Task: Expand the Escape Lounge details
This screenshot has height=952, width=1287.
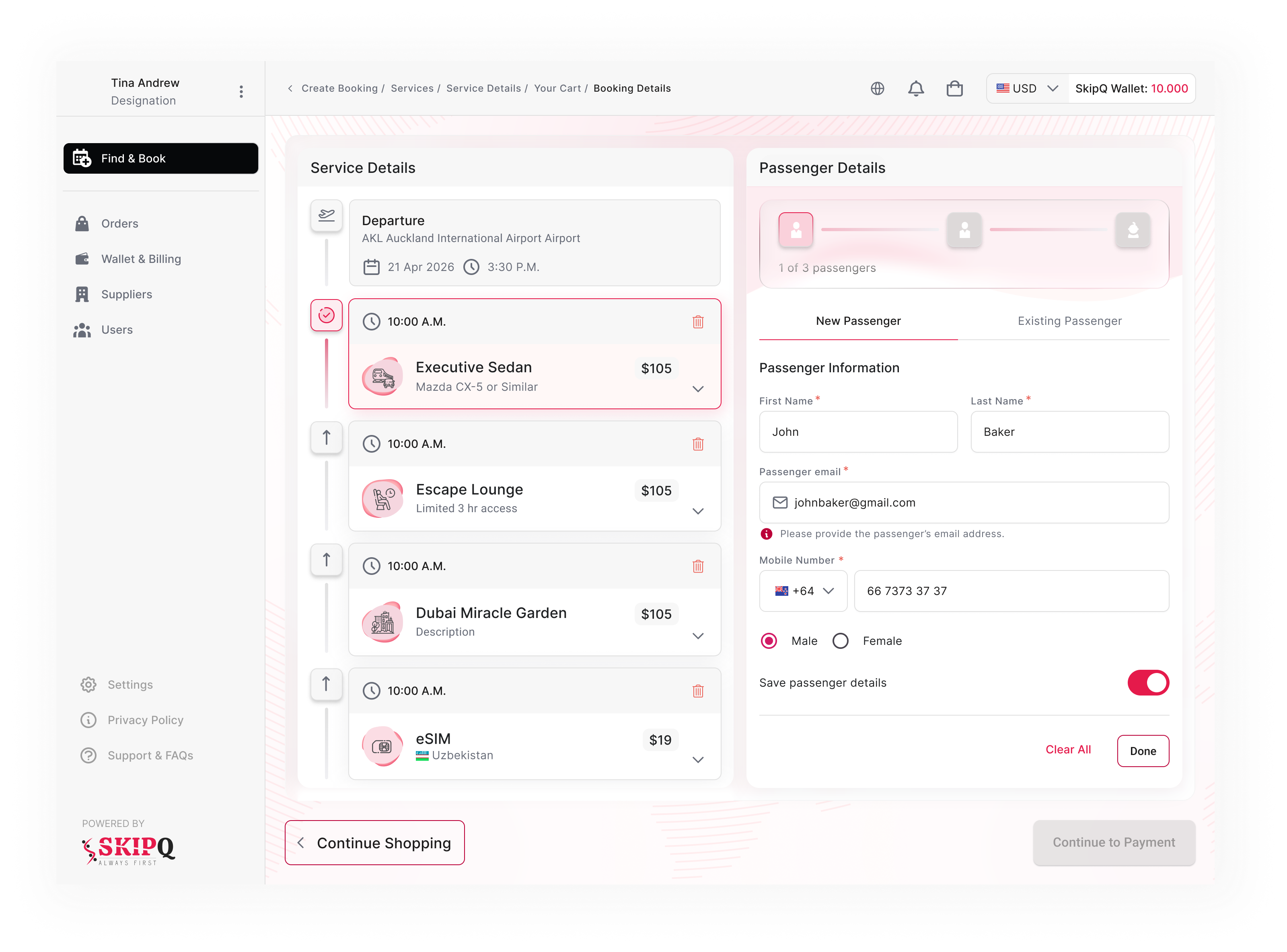Action: [x=698, y=511]
